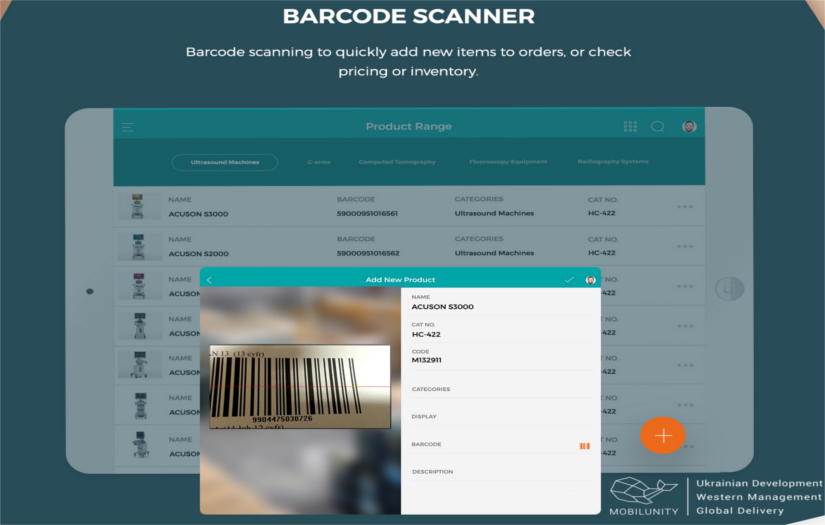
Task: Click Ultrasound Machines category in ACUSON S3000 row
Action: coord(494,213)
